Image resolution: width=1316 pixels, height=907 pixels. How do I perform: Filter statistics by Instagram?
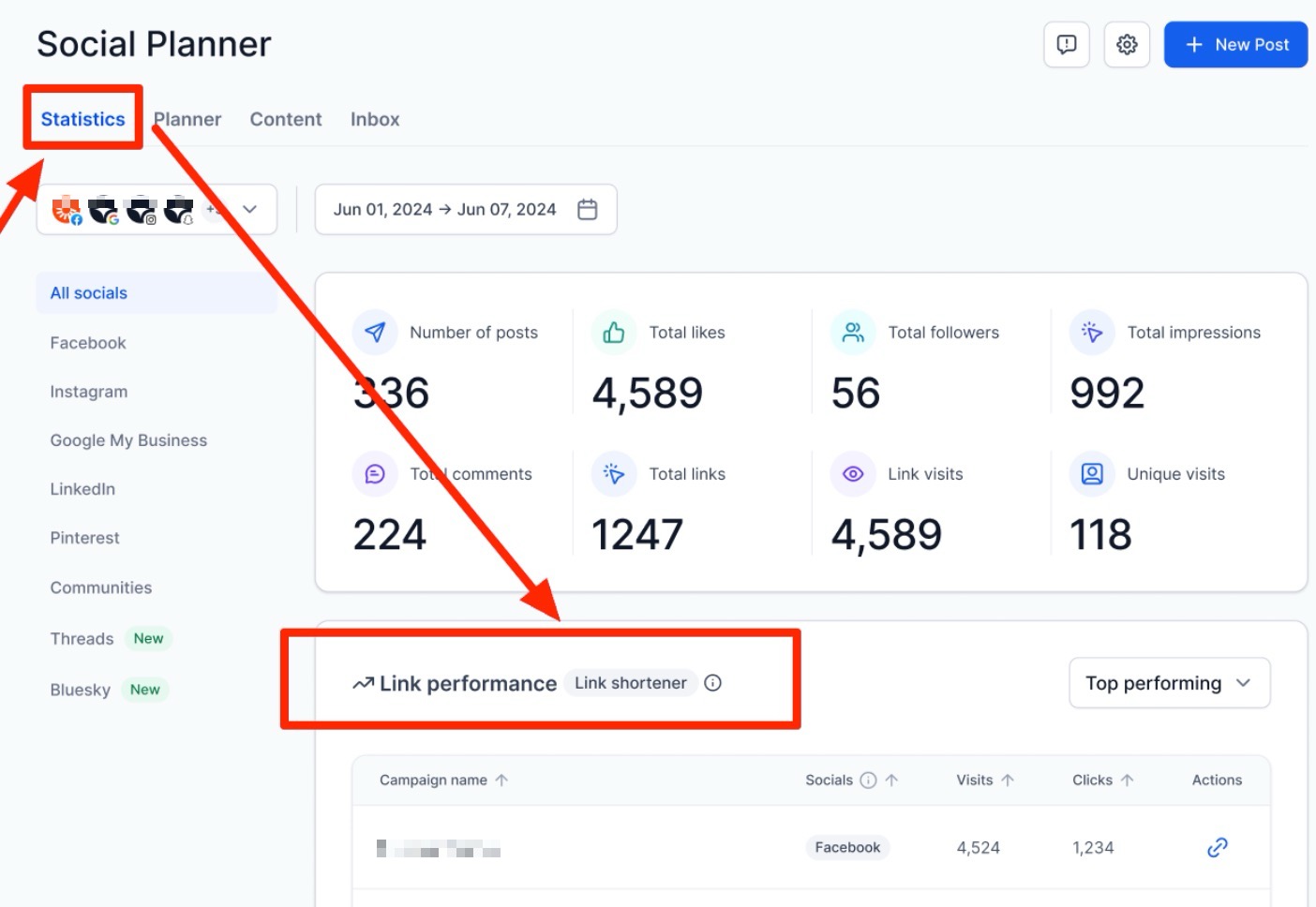pyautogui.click(x=89, y=392)
